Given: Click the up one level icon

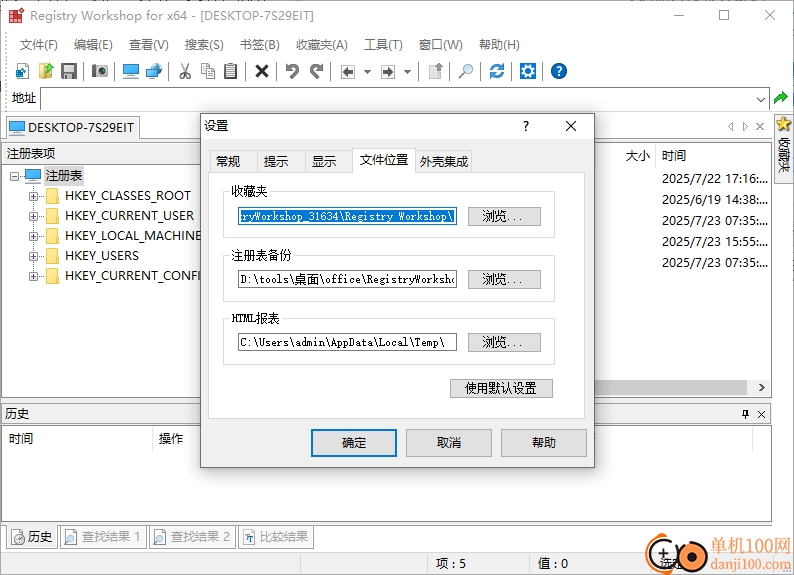Looking at the screenshot, I should [x=435, y=71].
